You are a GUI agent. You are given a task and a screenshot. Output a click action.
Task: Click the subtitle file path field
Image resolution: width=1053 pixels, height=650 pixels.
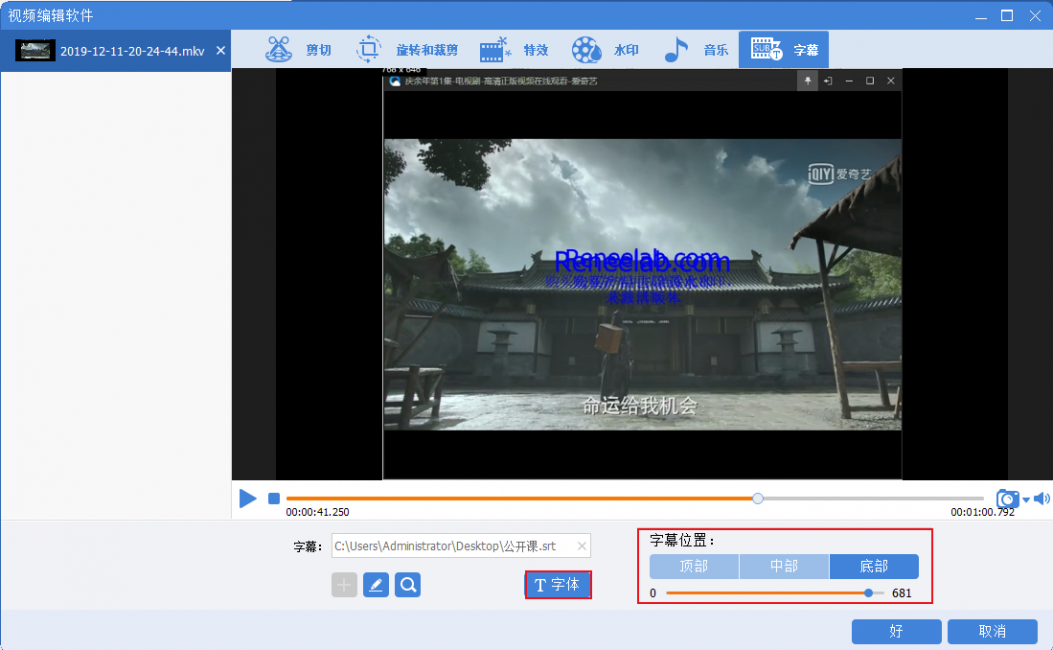pos(461,546)
